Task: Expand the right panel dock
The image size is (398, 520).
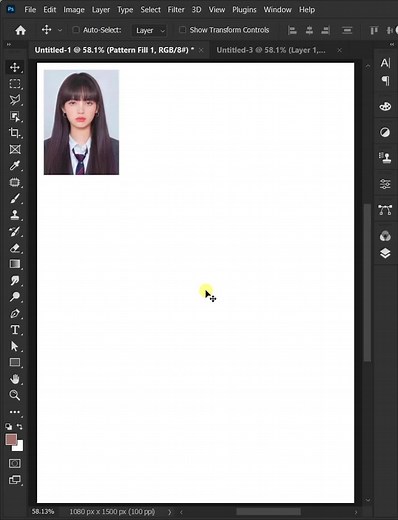Action: [x=392, y=44]
